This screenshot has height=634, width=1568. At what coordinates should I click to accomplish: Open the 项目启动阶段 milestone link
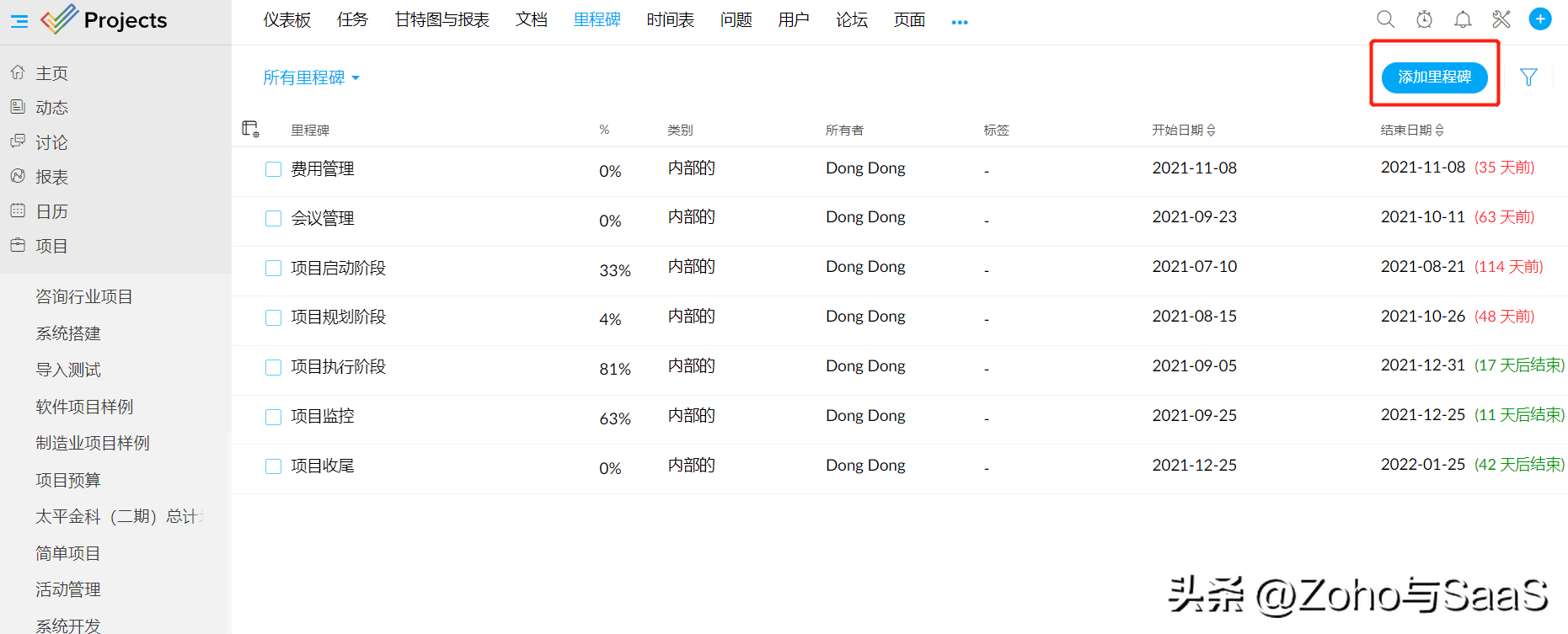pos(338,269)
